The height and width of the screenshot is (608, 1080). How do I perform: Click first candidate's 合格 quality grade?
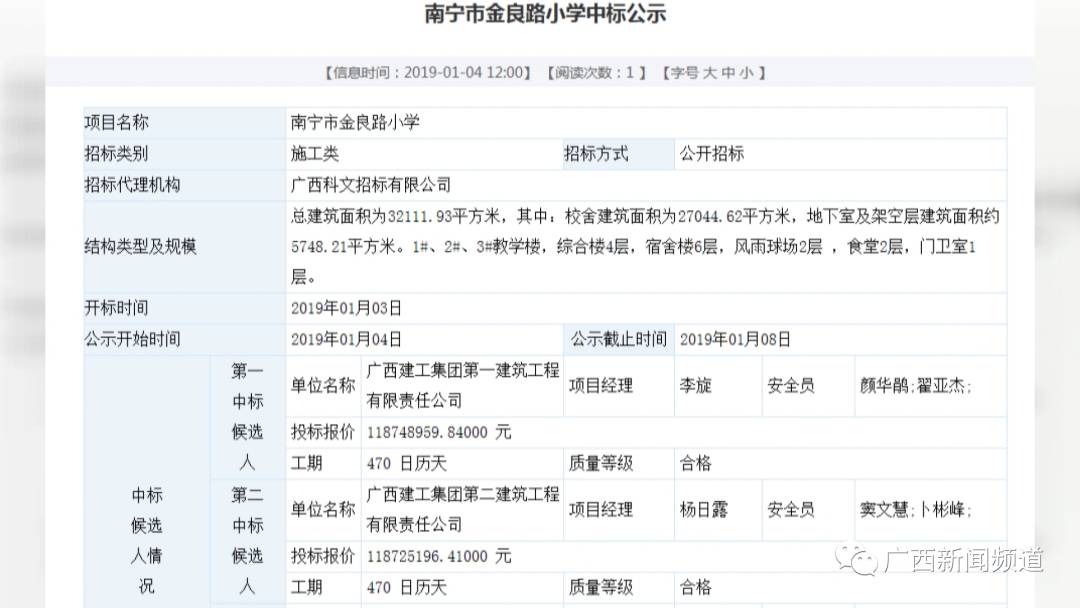[695, 463]
